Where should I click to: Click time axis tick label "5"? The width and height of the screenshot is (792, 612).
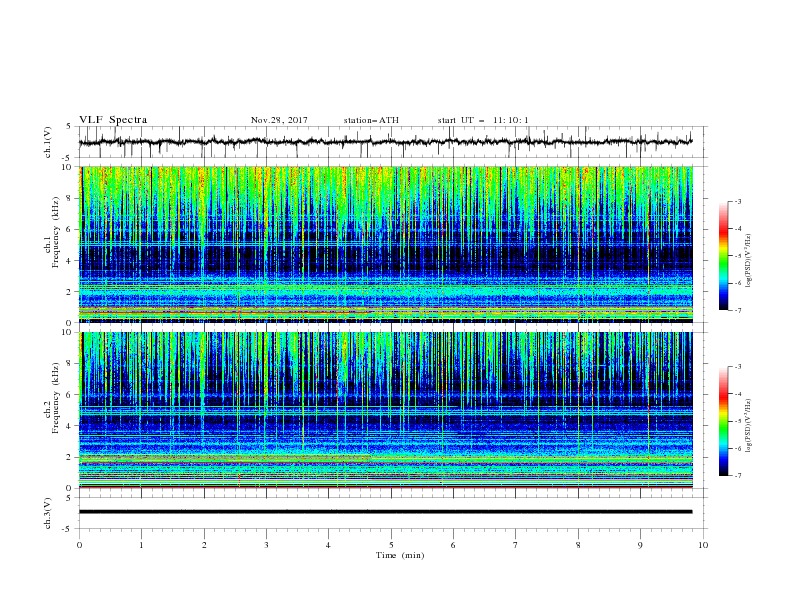click(x=391, y=545)
